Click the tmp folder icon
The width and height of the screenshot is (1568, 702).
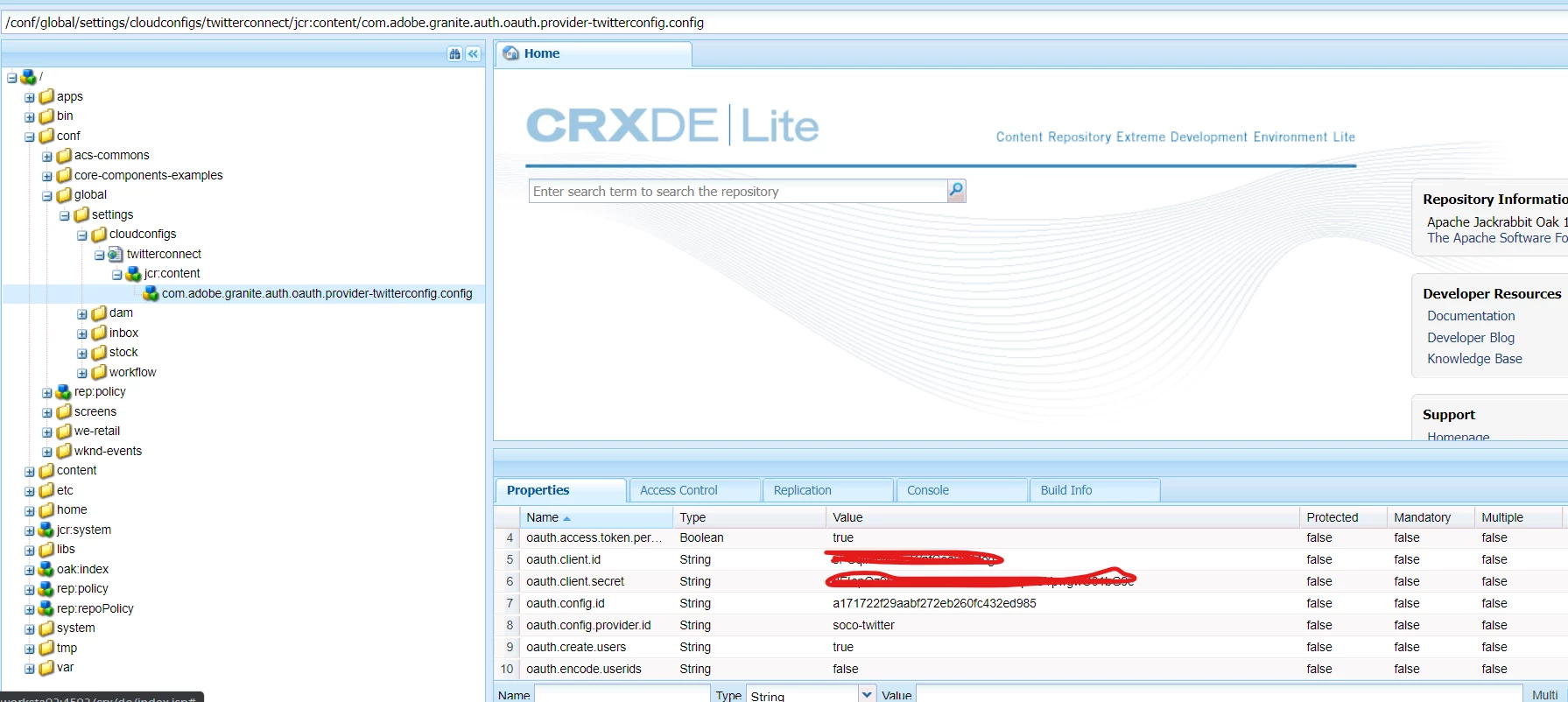point(46,648)
